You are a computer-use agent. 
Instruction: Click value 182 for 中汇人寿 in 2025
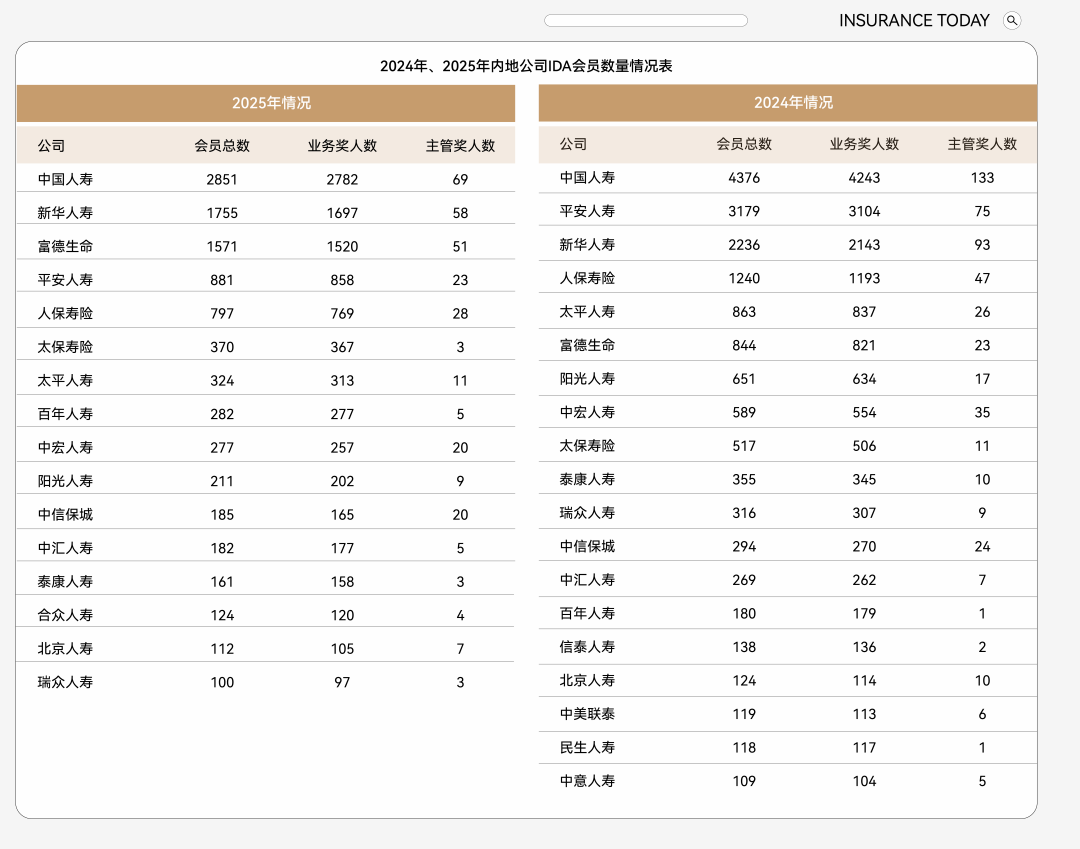click(x=222, y=548)
